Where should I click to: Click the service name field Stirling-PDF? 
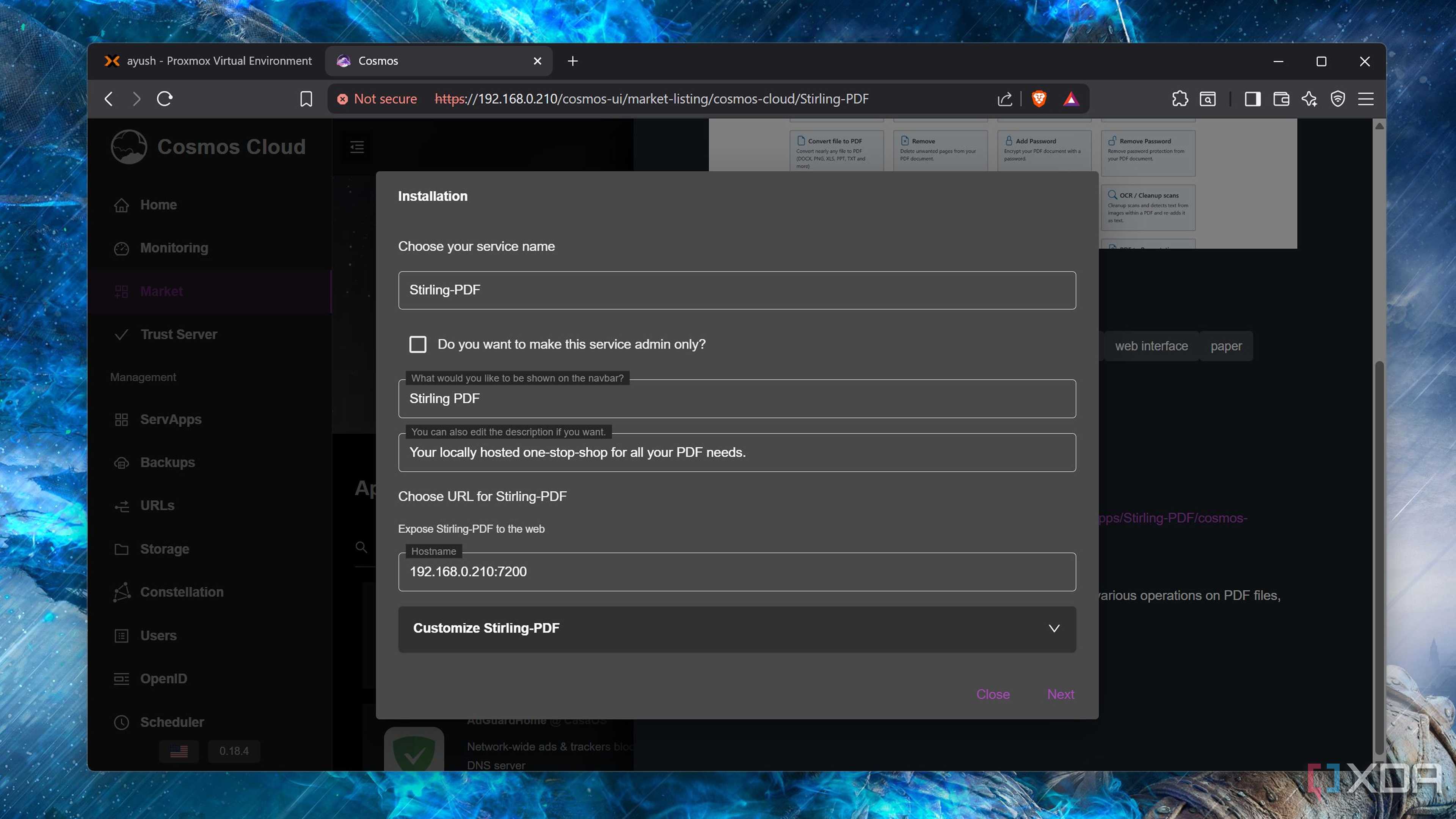click(x=736, y=290)
